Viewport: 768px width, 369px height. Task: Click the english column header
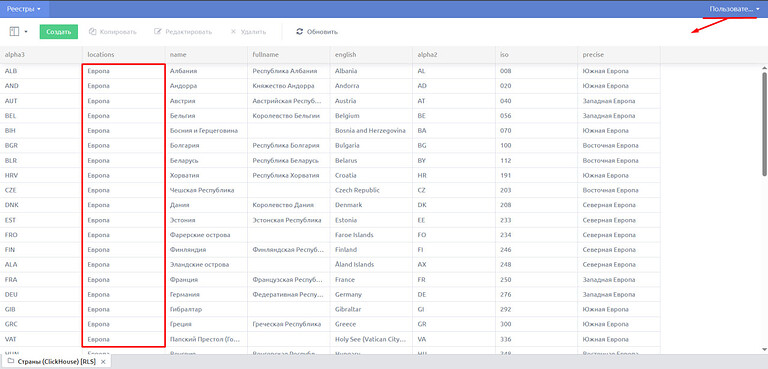(x=371, y=55)
